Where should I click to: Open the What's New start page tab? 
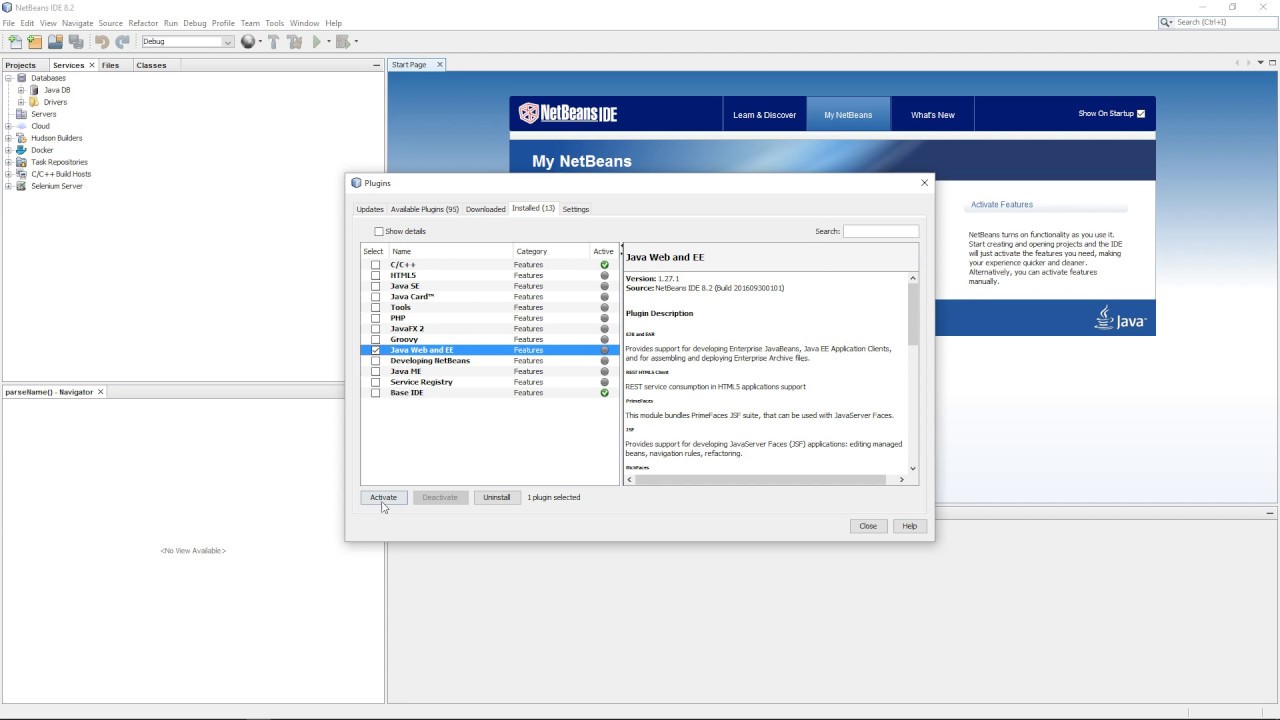click(932, 115)
